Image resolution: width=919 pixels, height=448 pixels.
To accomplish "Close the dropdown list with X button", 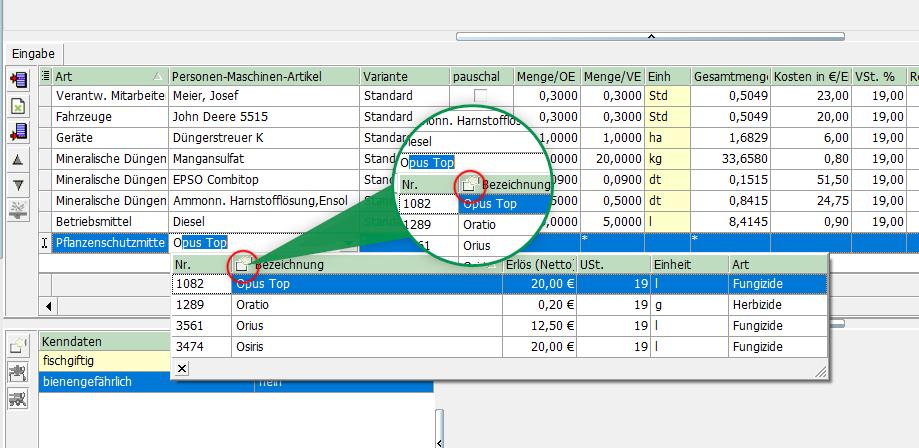I will click(182, 369).
